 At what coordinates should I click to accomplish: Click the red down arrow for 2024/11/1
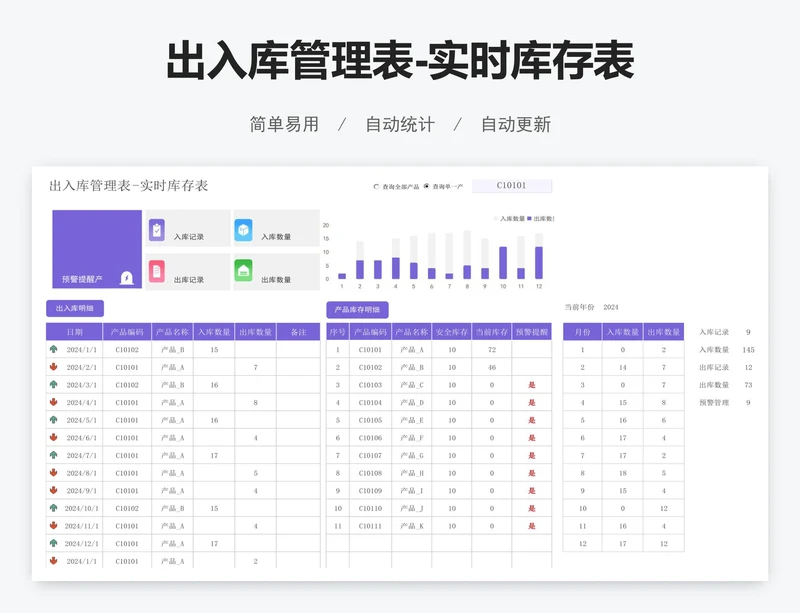(x=54, y=525)
